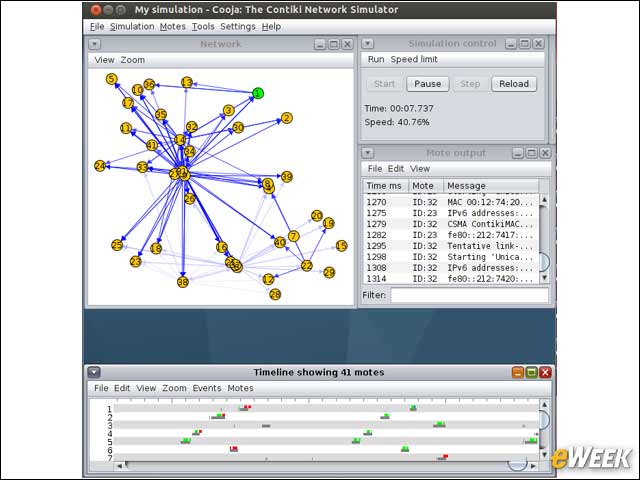The width and height of the screenshot is (640, 480).
Task: Open the Mote output panel dropdown arrow
Action: pyautogui.click(x=367, y=153)
